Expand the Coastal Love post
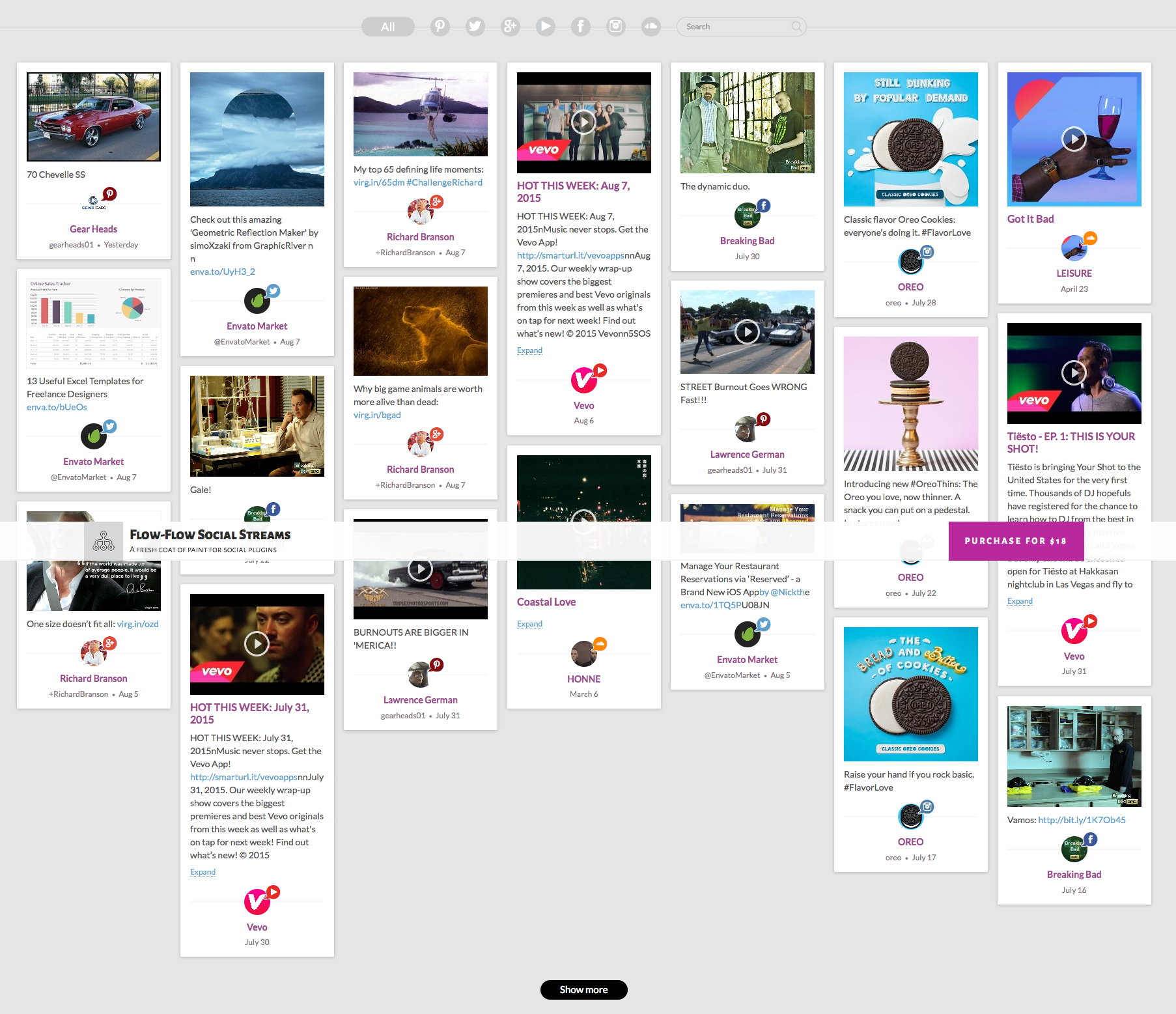Screen dimensions: 1176x1014 (530, 624)
